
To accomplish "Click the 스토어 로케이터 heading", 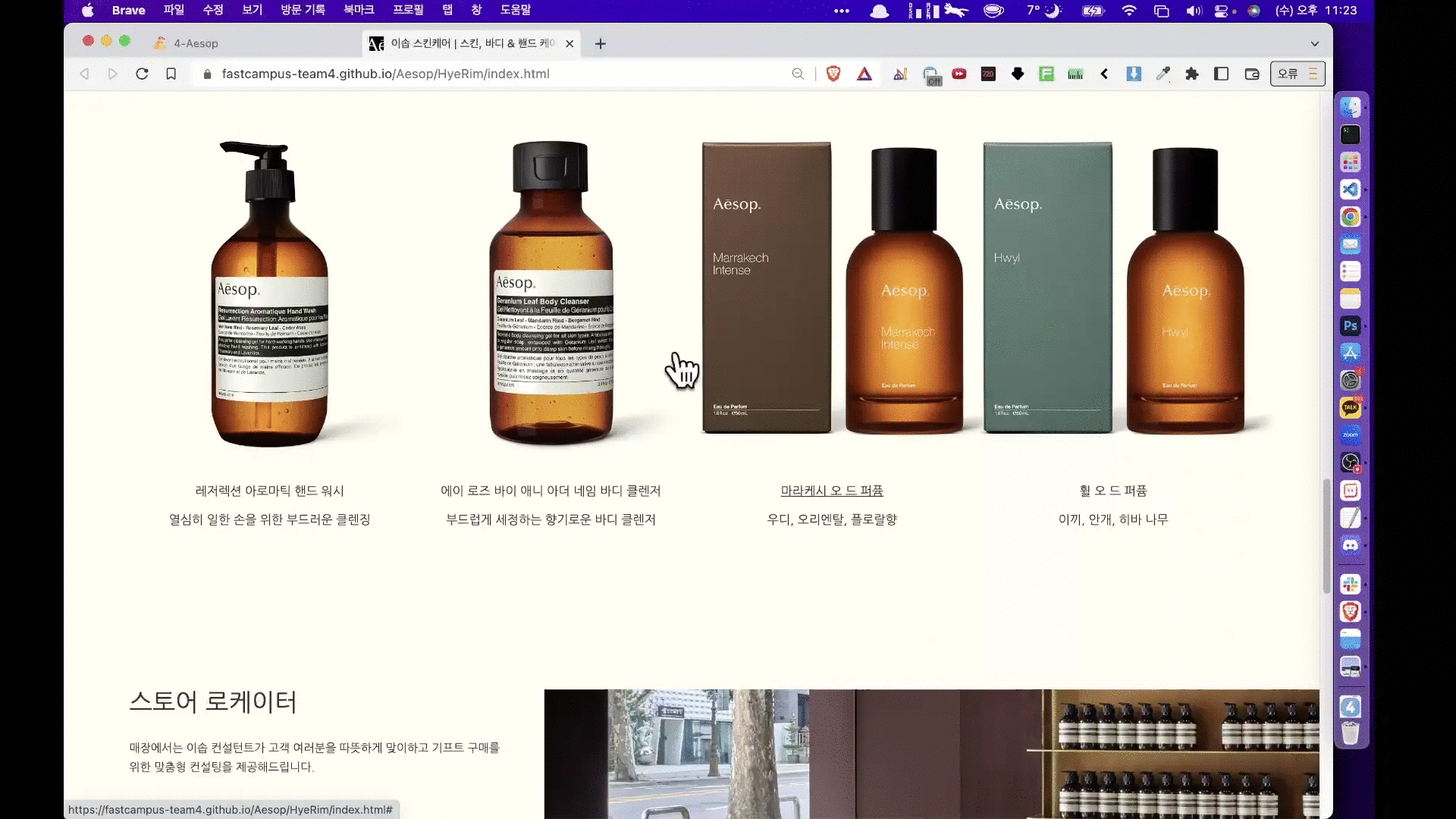I will (x=213, y=701).
